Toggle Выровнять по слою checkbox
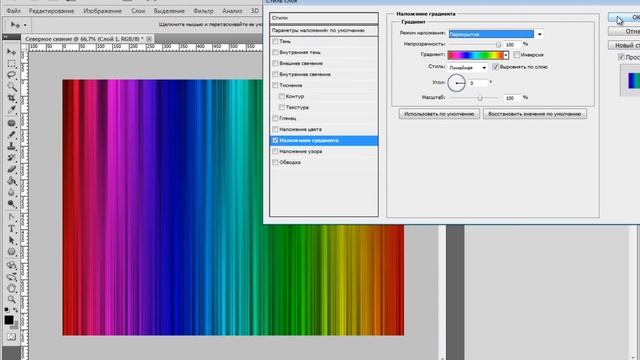Viewport: 640px width, 360px height. (496, 67)
